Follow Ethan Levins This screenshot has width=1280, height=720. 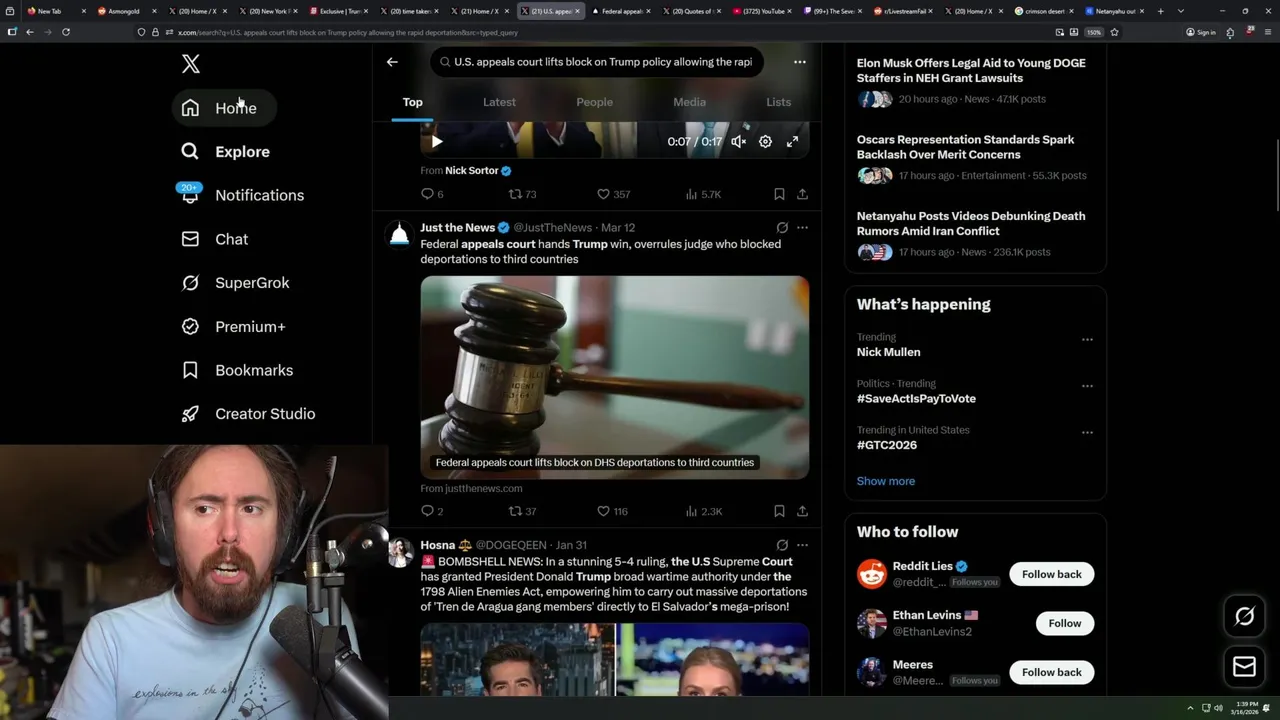1065,623
